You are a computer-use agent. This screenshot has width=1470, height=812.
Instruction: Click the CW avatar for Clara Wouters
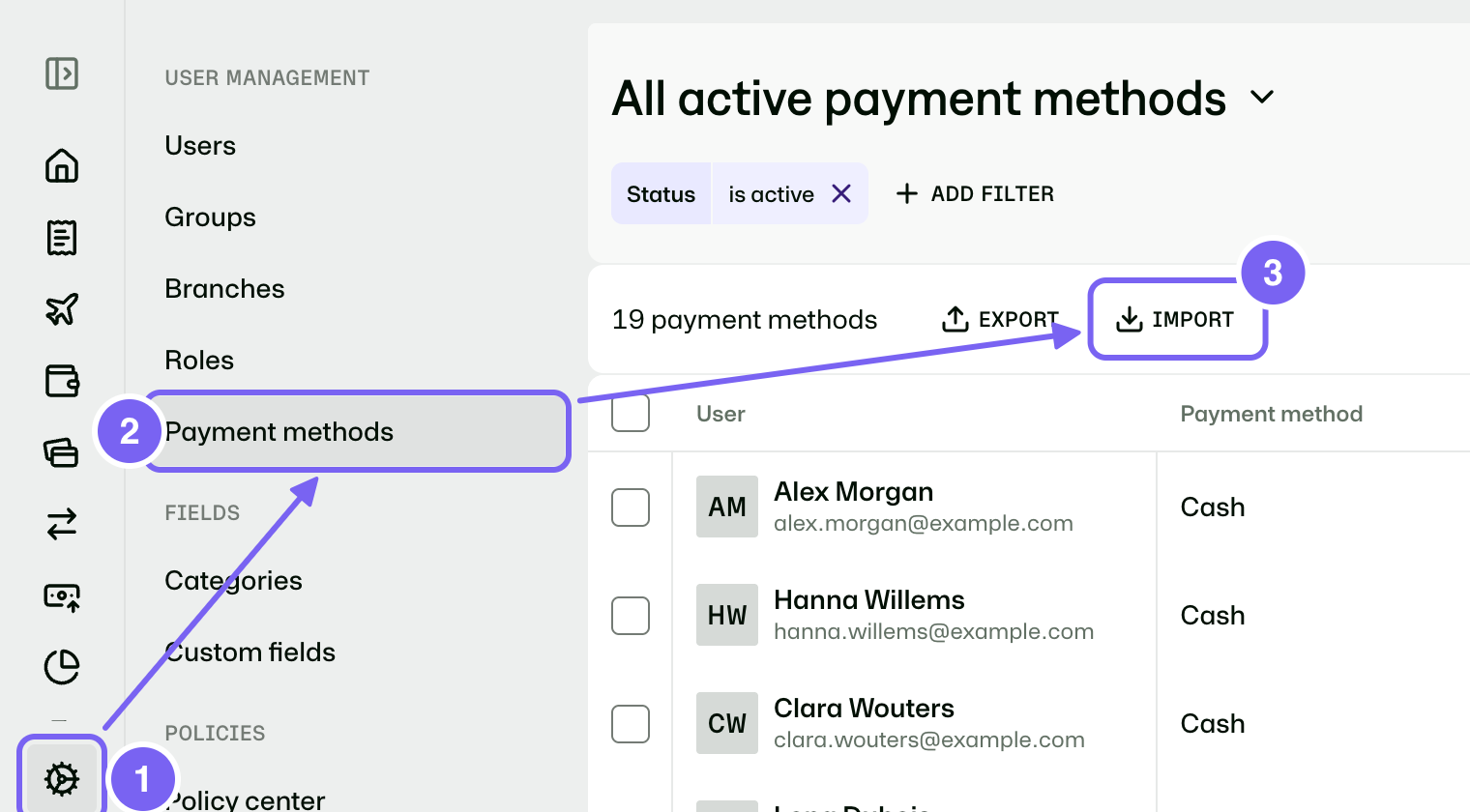tap(727, 723)
